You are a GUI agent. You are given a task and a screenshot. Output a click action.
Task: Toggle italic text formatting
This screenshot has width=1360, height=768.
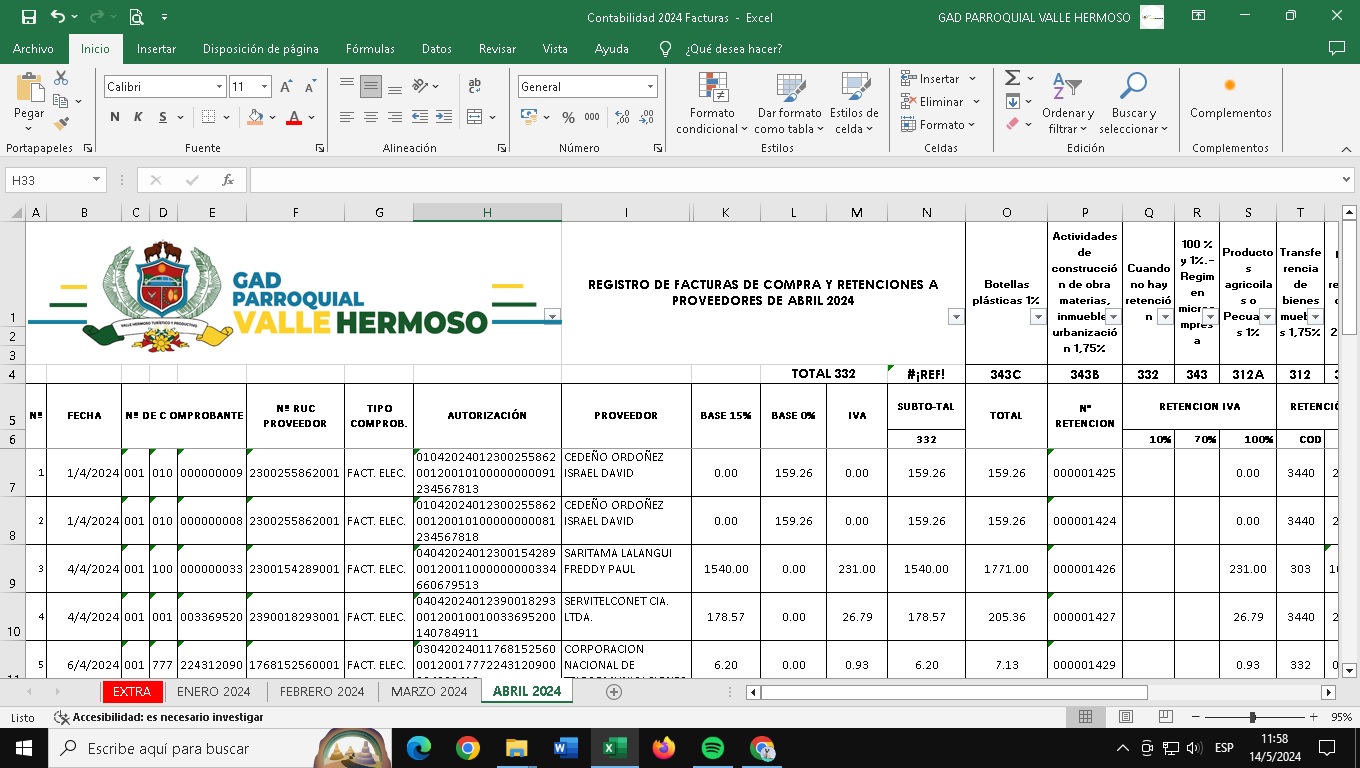138,117
